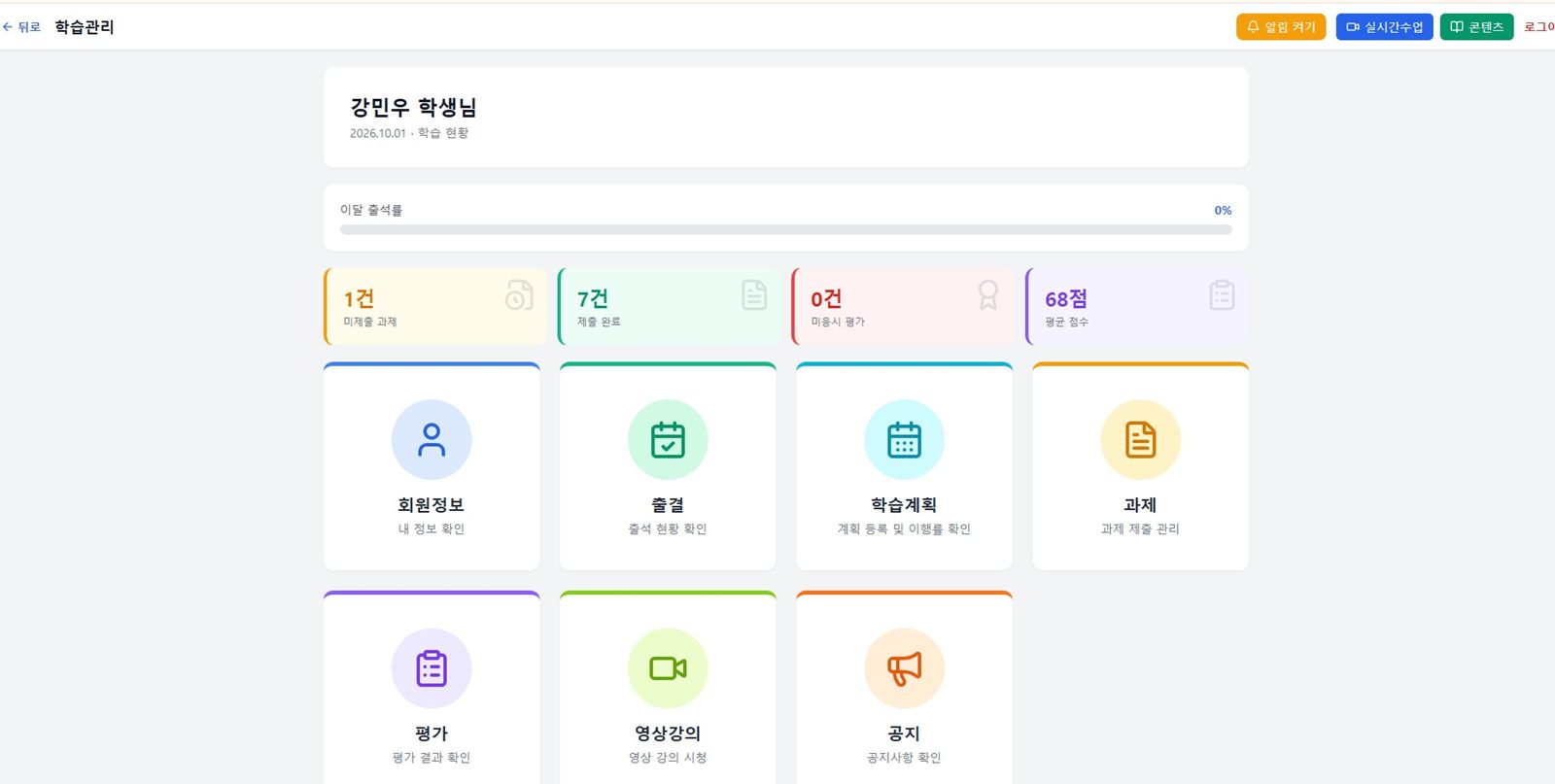Click the 평가 결과 확인 description

click(432, 757)
